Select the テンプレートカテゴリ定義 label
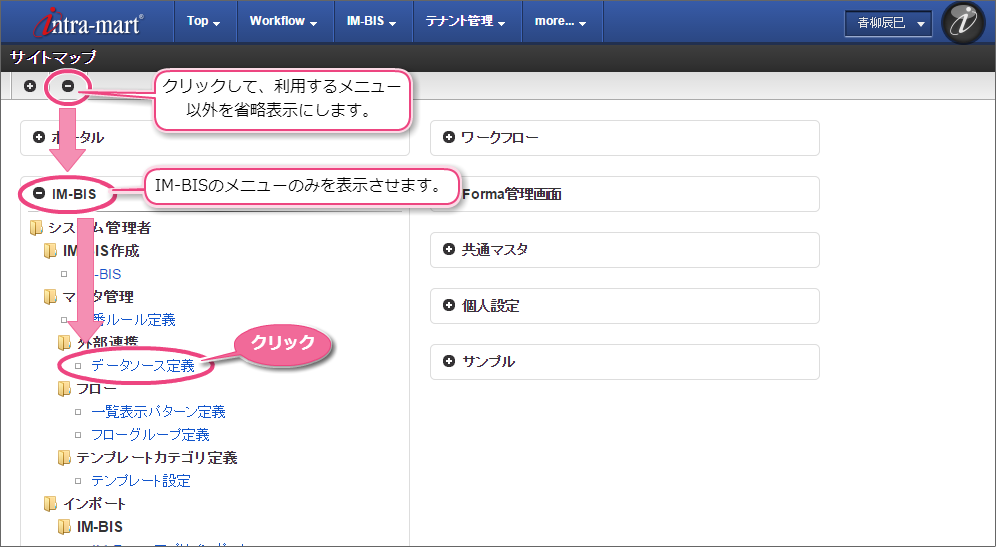Image resolution: width=996 pixels, height=547 pixels. (157, 457)
